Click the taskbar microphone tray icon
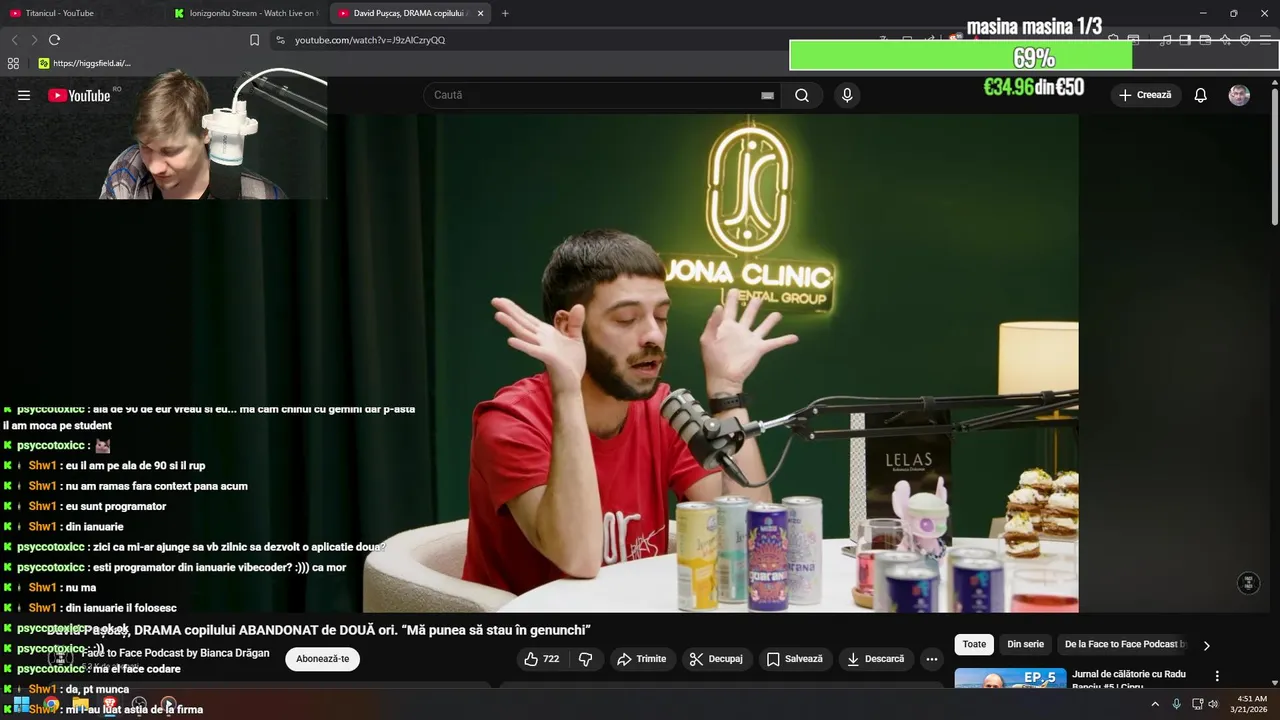The width and height of the screenshot is (1280, 720). tap(1176, 704)
